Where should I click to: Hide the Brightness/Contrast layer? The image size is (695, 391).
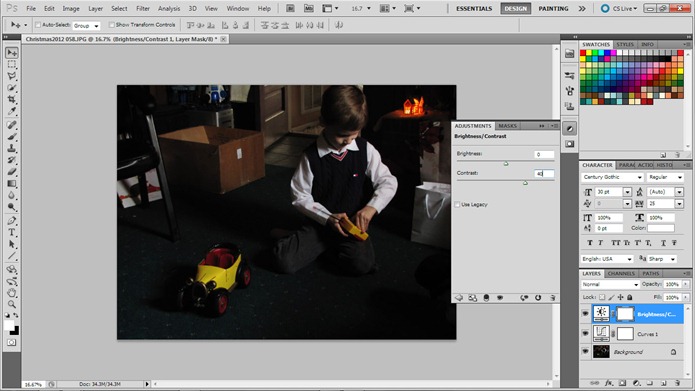(585, 314)
